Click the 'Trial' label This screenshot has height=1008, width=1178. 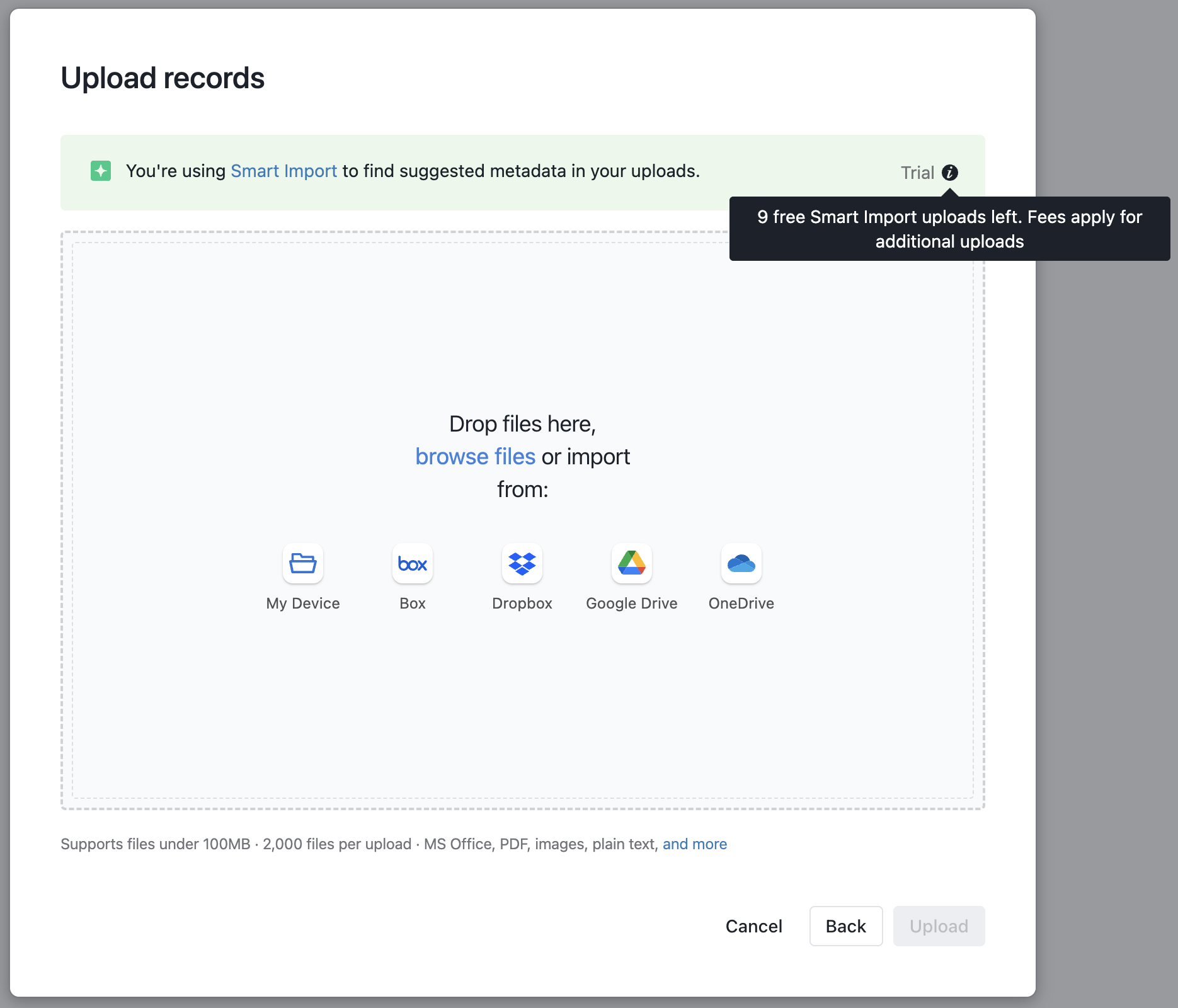tap(917, 173)
